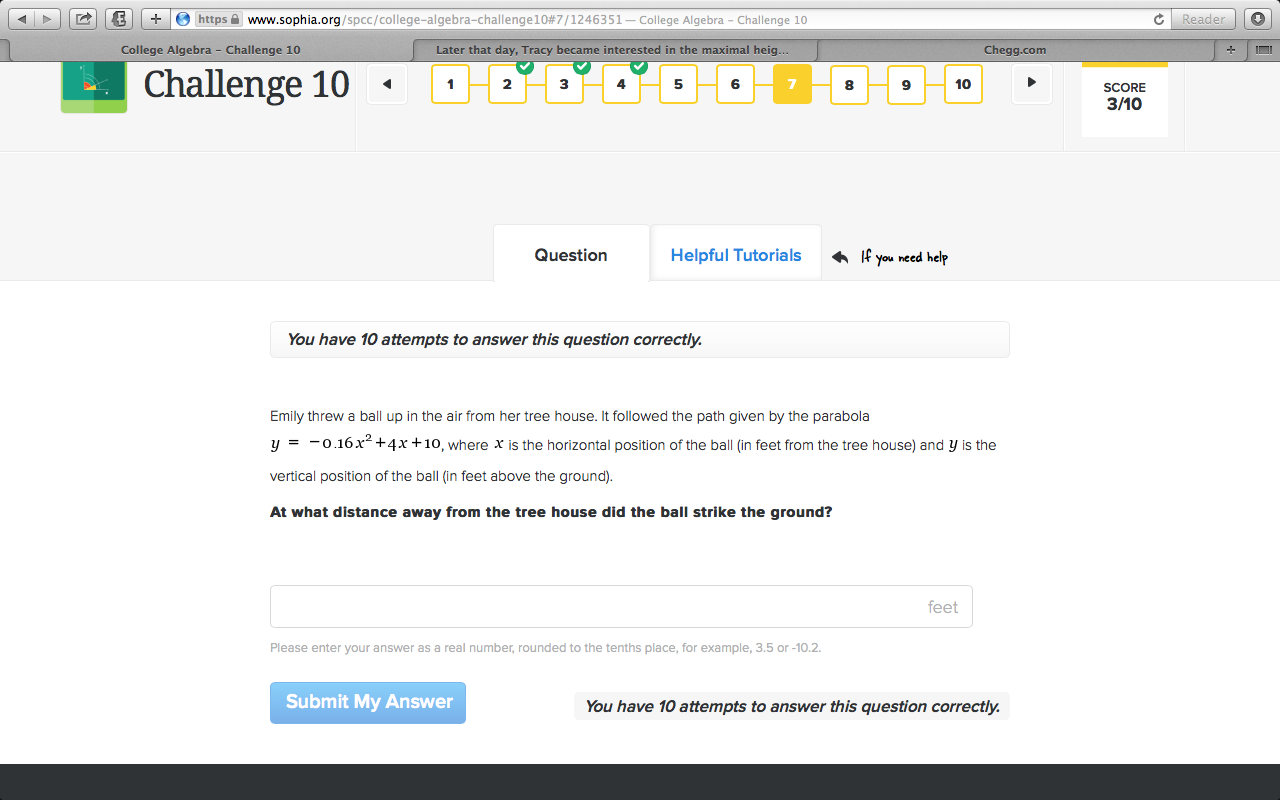Click the answer input field
Screen dimensions: 1280x800
click(620, 606)
